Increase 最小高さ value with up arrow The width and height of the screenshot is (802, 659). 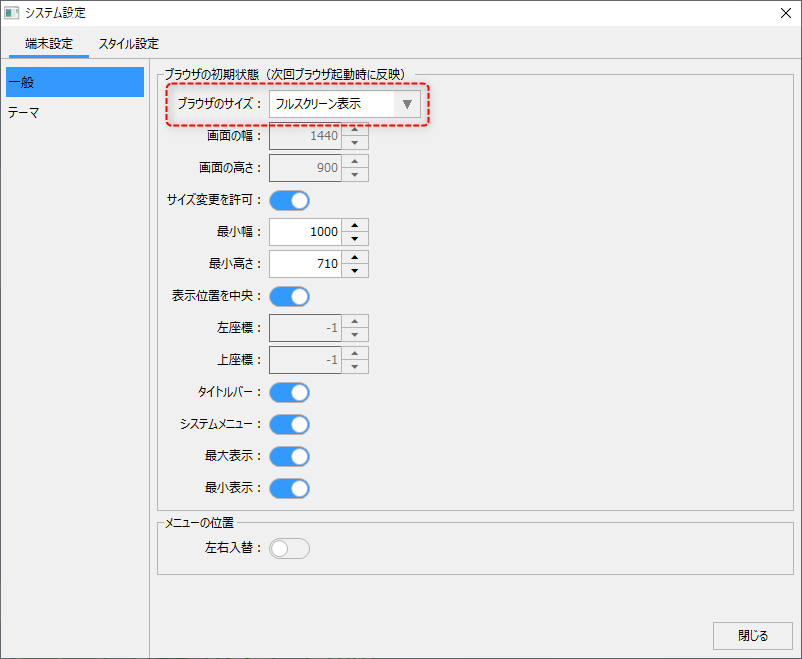tap(355, 257)
